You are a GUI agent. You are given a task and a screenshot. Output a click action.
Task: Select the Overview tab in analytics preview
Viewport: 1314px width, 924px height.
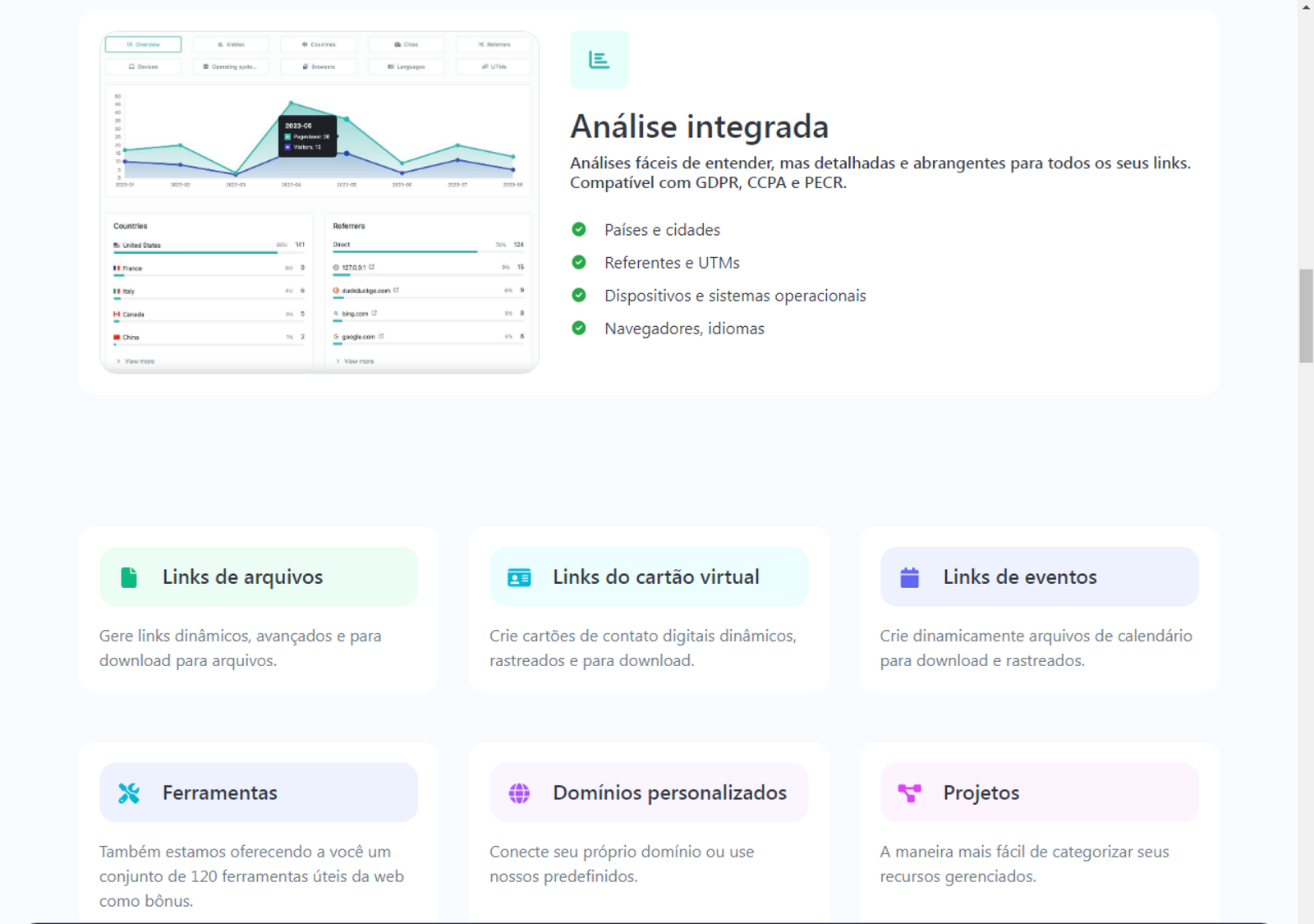(x=143, y=44)
